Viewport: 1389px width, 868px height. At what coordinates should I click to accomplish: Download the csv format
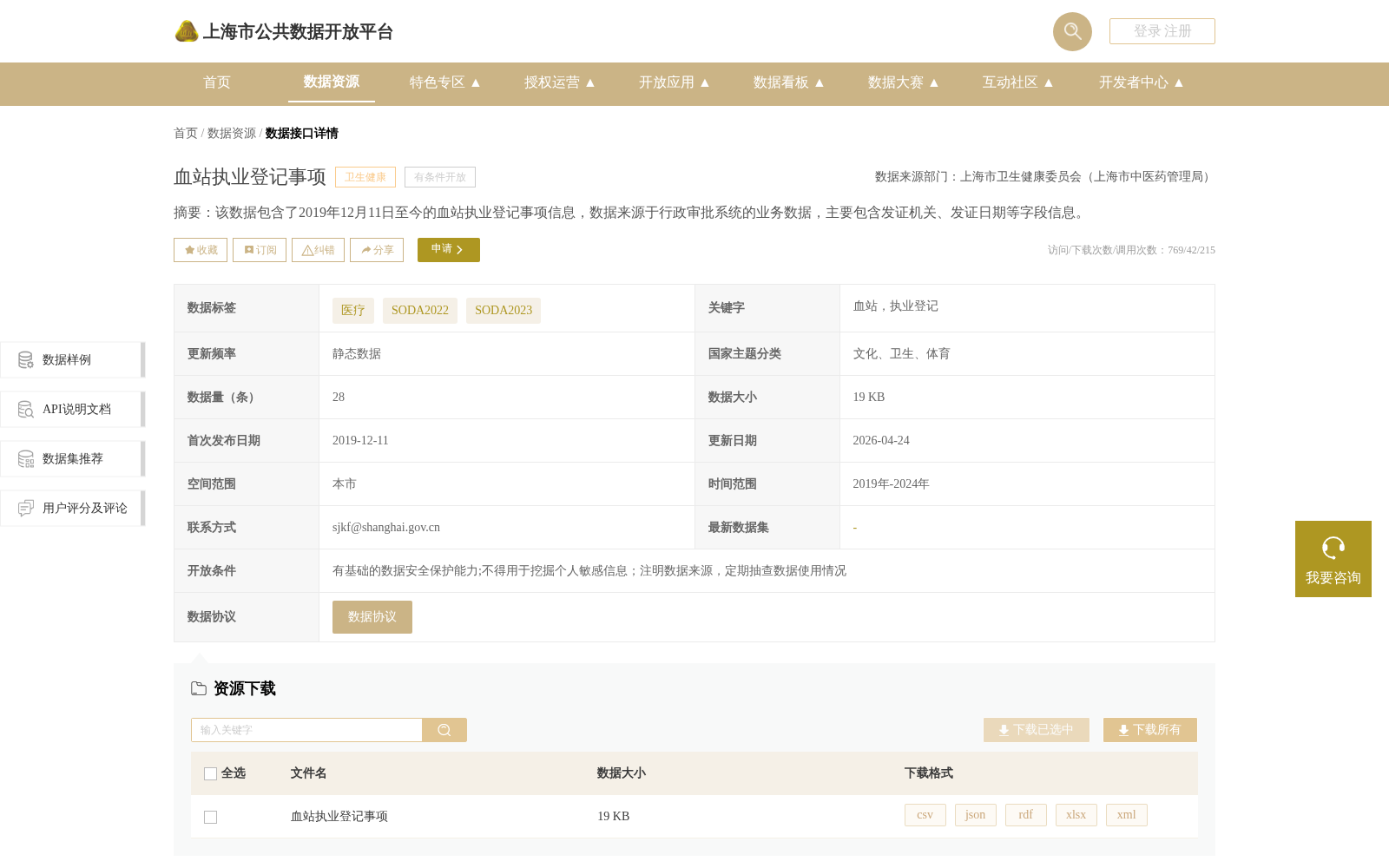click(925, 815)
